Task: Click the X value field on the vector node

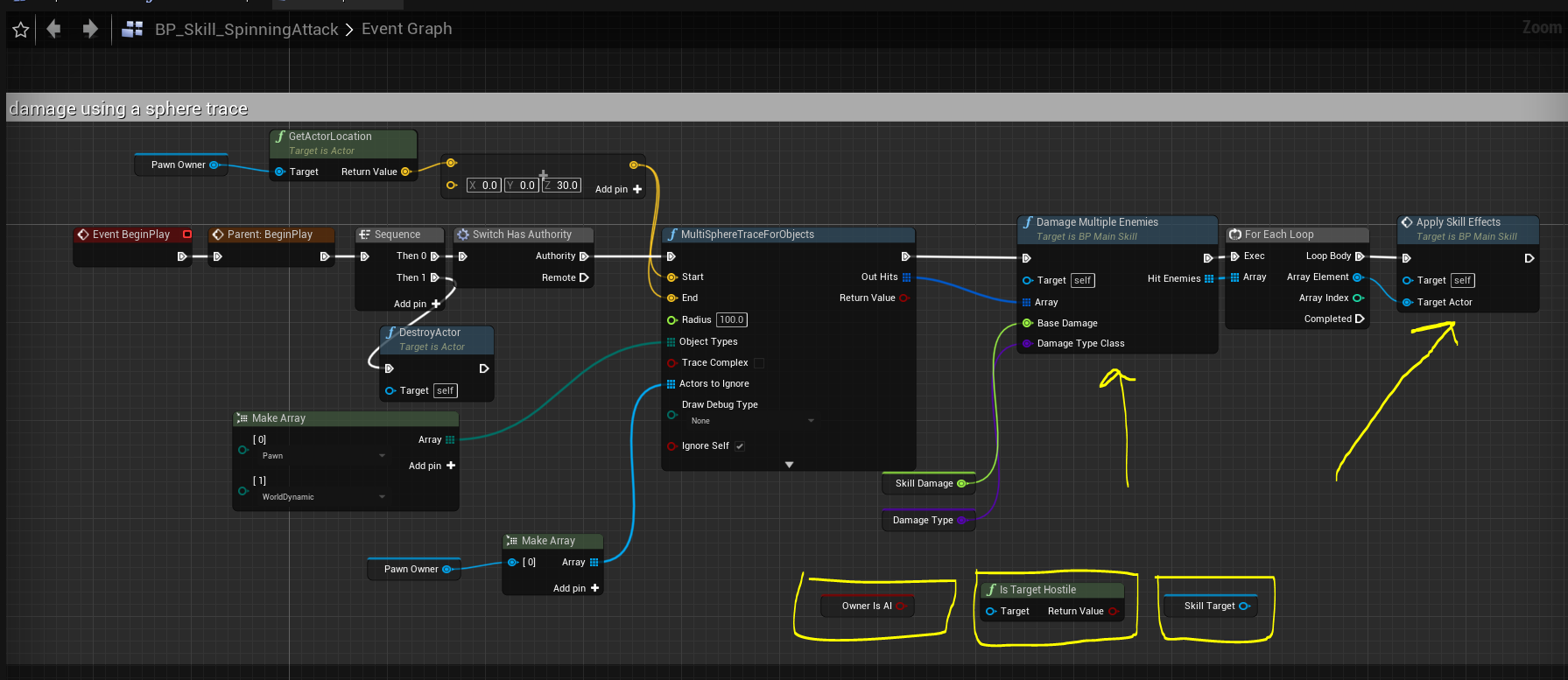Action: [x=483, y=186]
